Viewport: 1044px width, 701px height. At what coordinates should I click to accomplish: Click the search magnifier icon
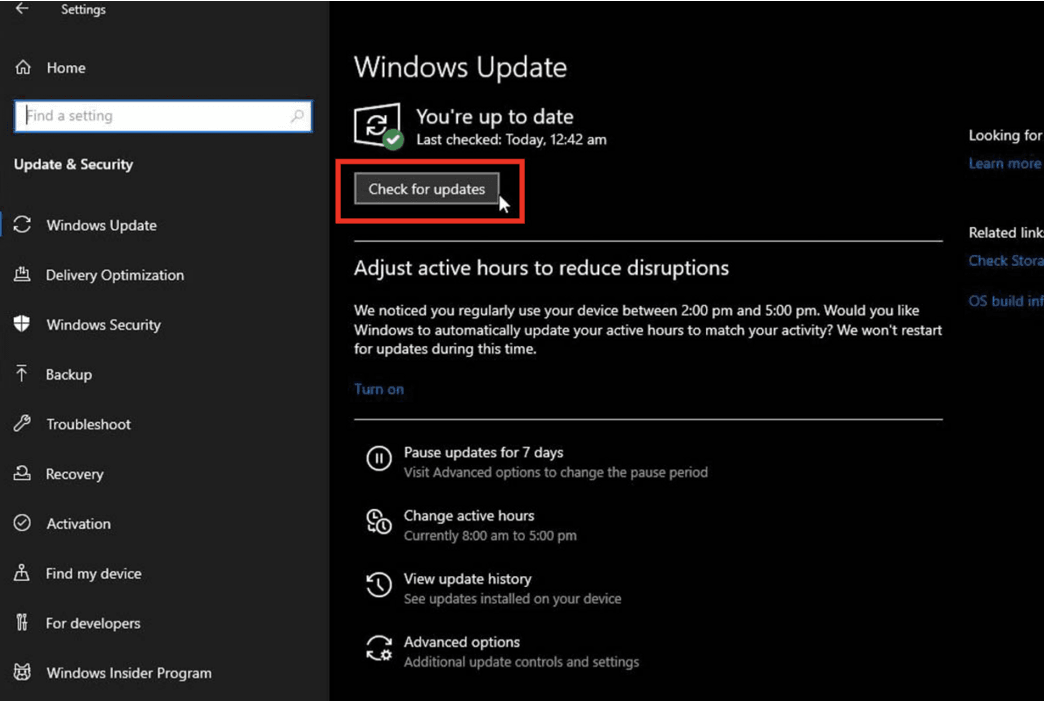click(x=297, y=116)
